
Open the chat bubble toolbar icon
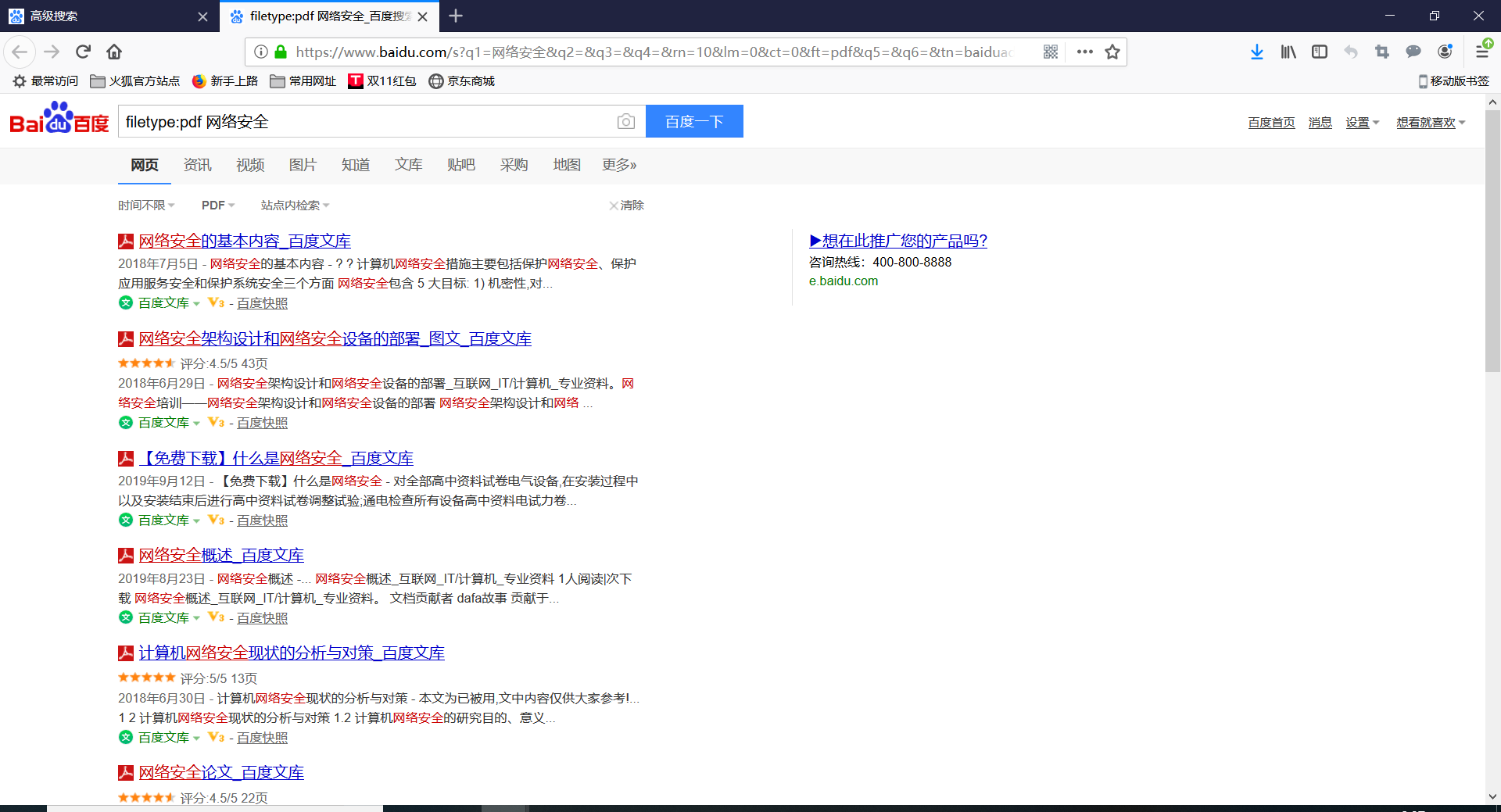click(1413, 52)
